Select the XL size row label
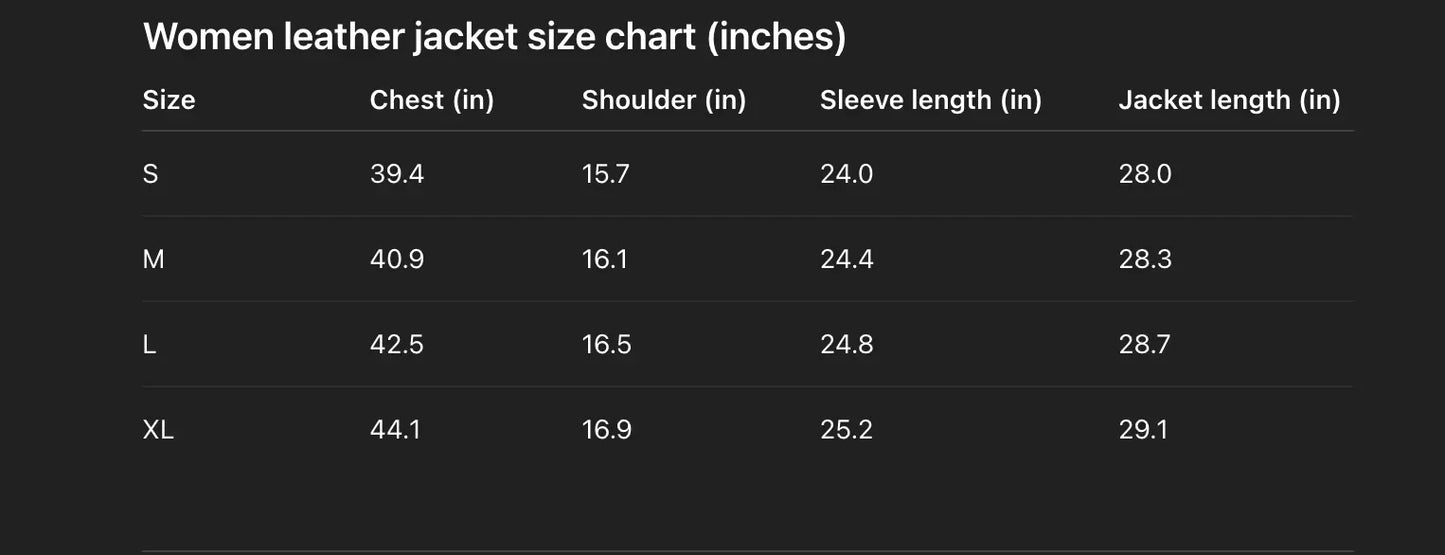 [x=158, y=430]
